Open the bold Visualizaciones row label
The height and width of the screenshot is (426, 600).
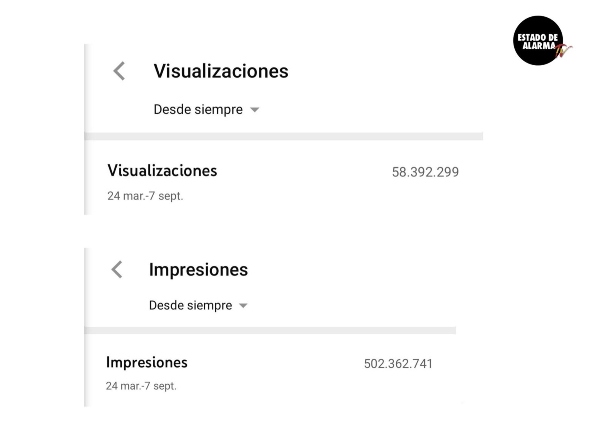(162, 171)
